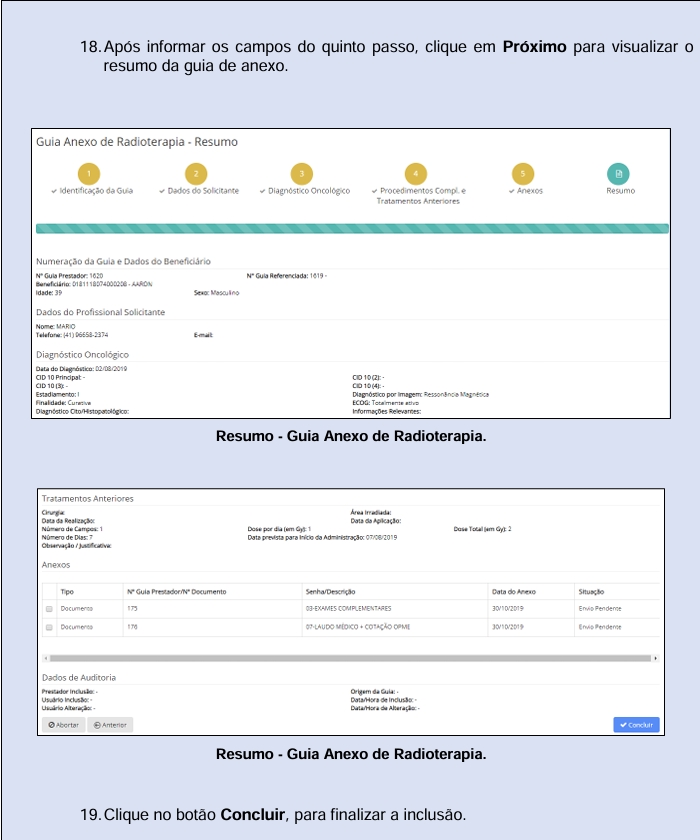Viewport: 700px width, 840px height.
Task: Click Diagnóstico por Imagem Ressonância Magnética
Action: click(420, 395)
